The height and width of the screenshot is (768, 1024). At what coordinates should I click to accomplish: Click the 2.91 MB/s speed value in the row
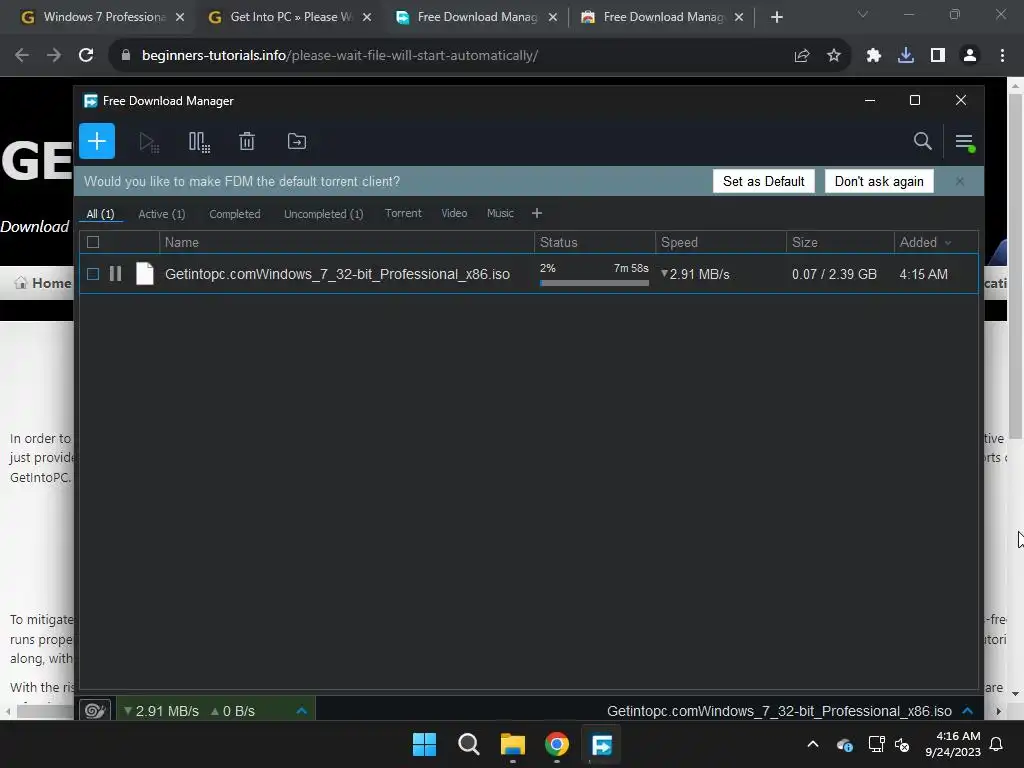699,274
